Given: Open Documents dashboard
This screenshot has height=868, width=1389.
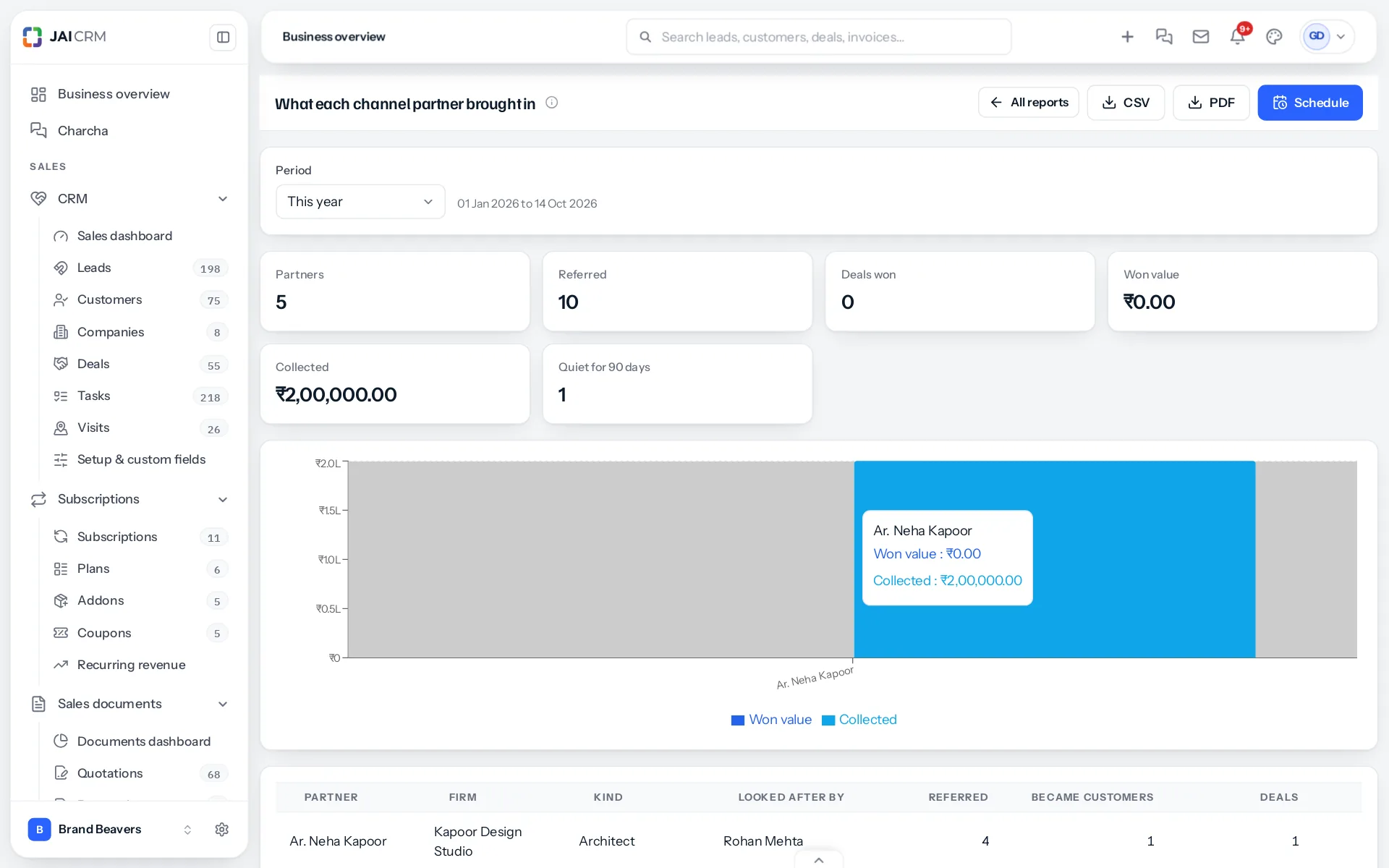Looking at the screenshot, I should pyautogui.click(x=140, y=741).
